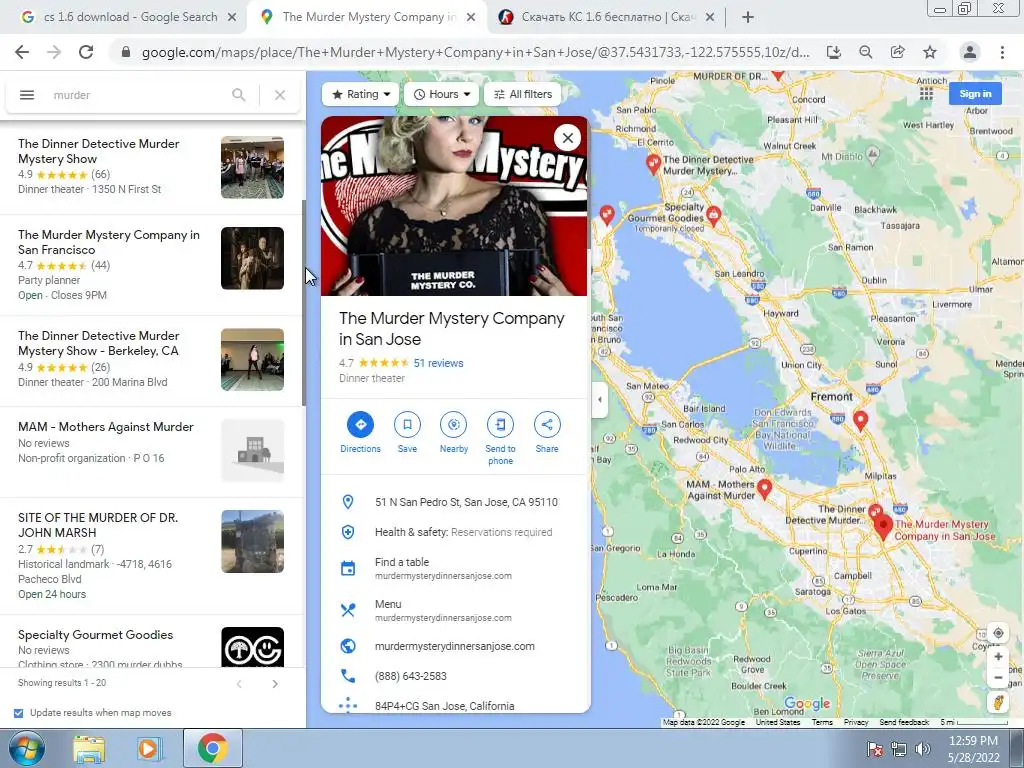Open the Windows Start menu
This screenshot has height=768, width=1024.
coord(26,749)
